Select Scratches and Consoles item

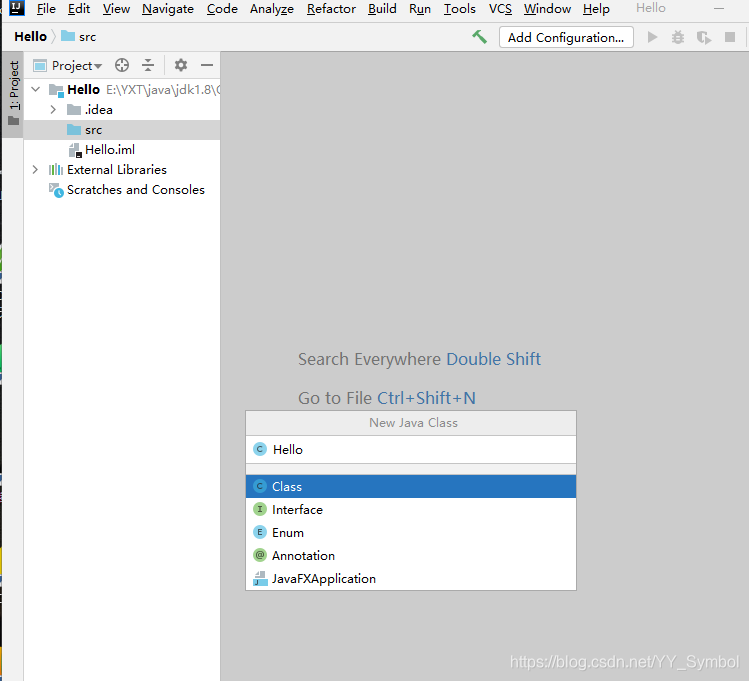click(136, 190)
